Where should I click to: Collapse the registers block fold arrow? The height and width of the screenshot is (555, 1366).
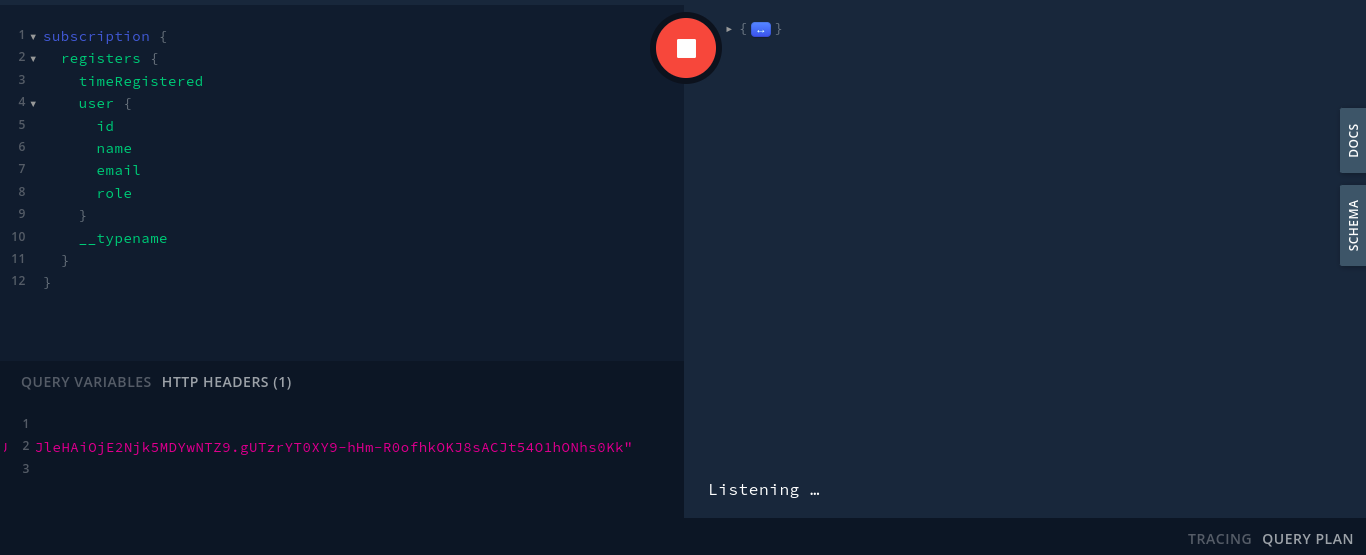[x=33, y=59]
